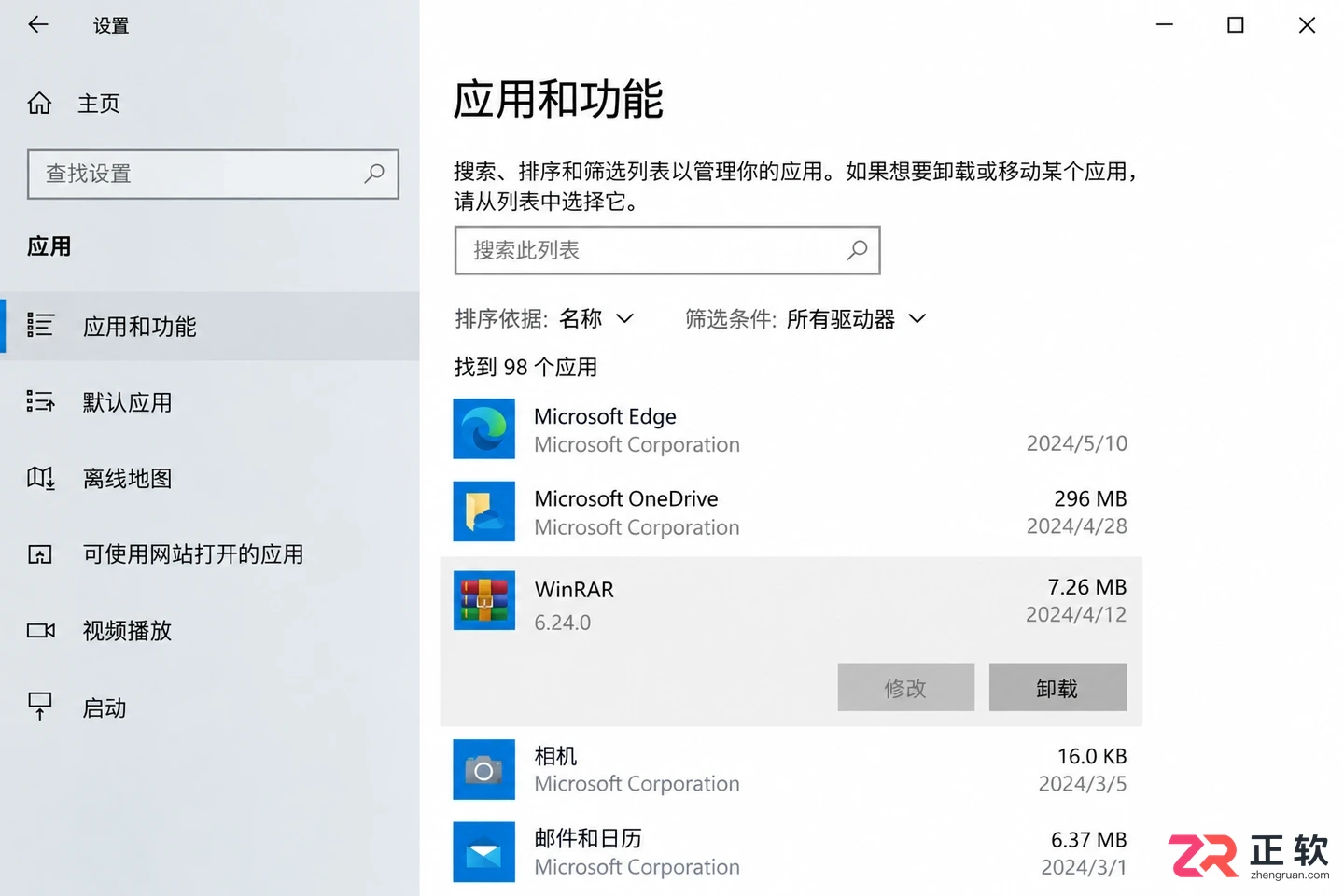
Task: Click the back arrow in Settings header
Action: click(x=38, y=25)
